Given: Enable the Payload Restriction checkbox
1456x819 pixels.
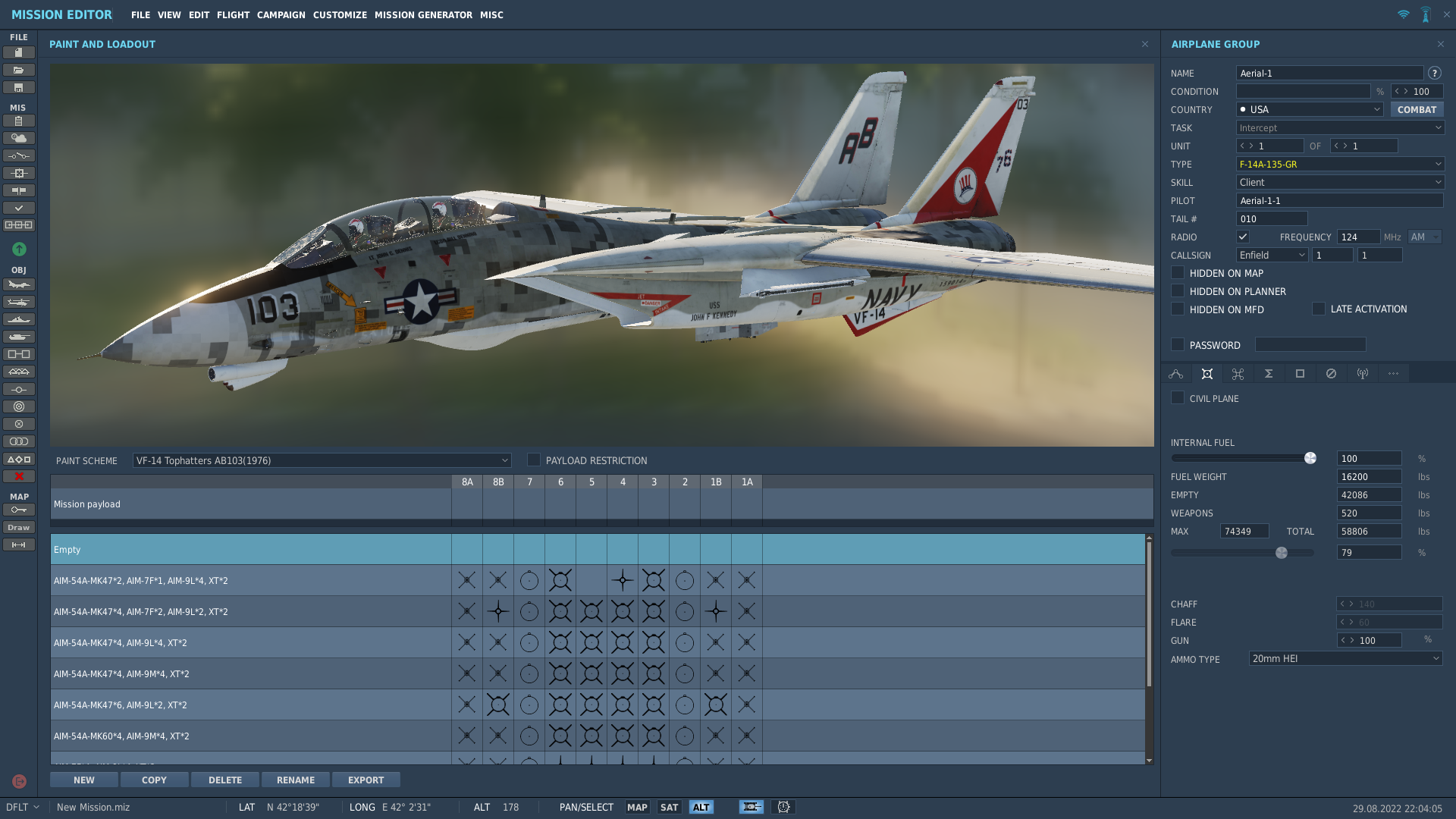Looking at the screenshot, I should 534,460.
